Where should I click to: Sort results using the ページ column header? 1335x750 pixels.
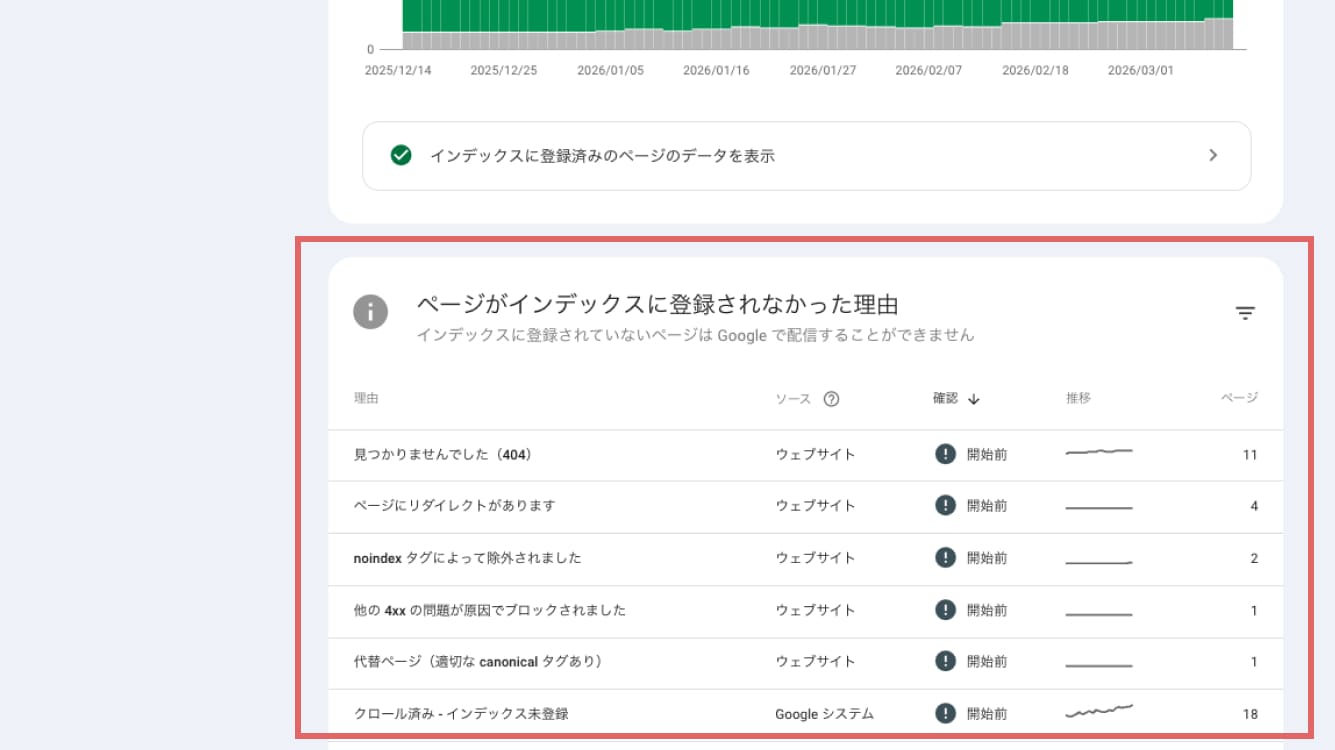click(x=1238, y=398)
